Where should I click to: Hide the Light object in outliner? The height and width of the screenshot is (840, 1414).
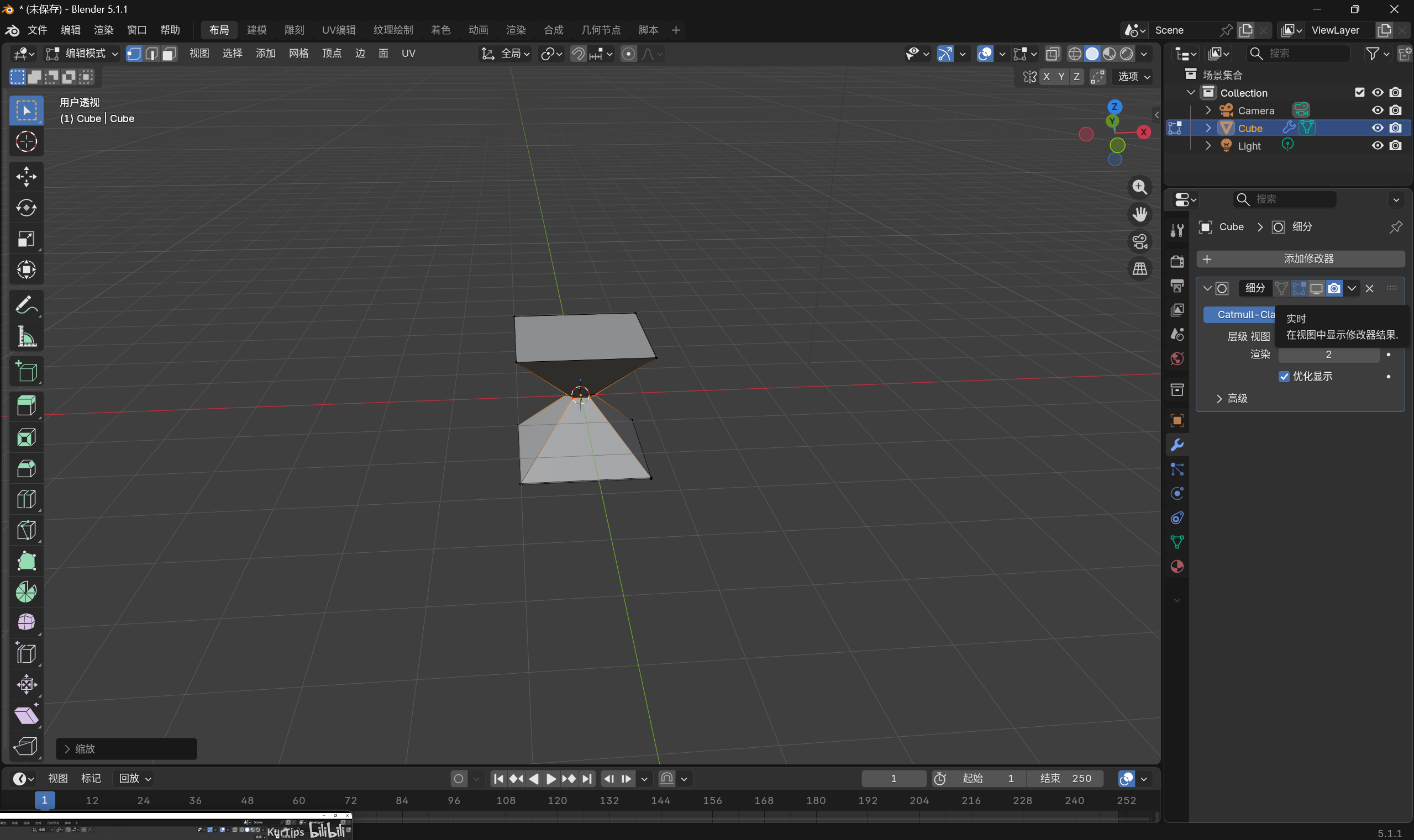1377,145
